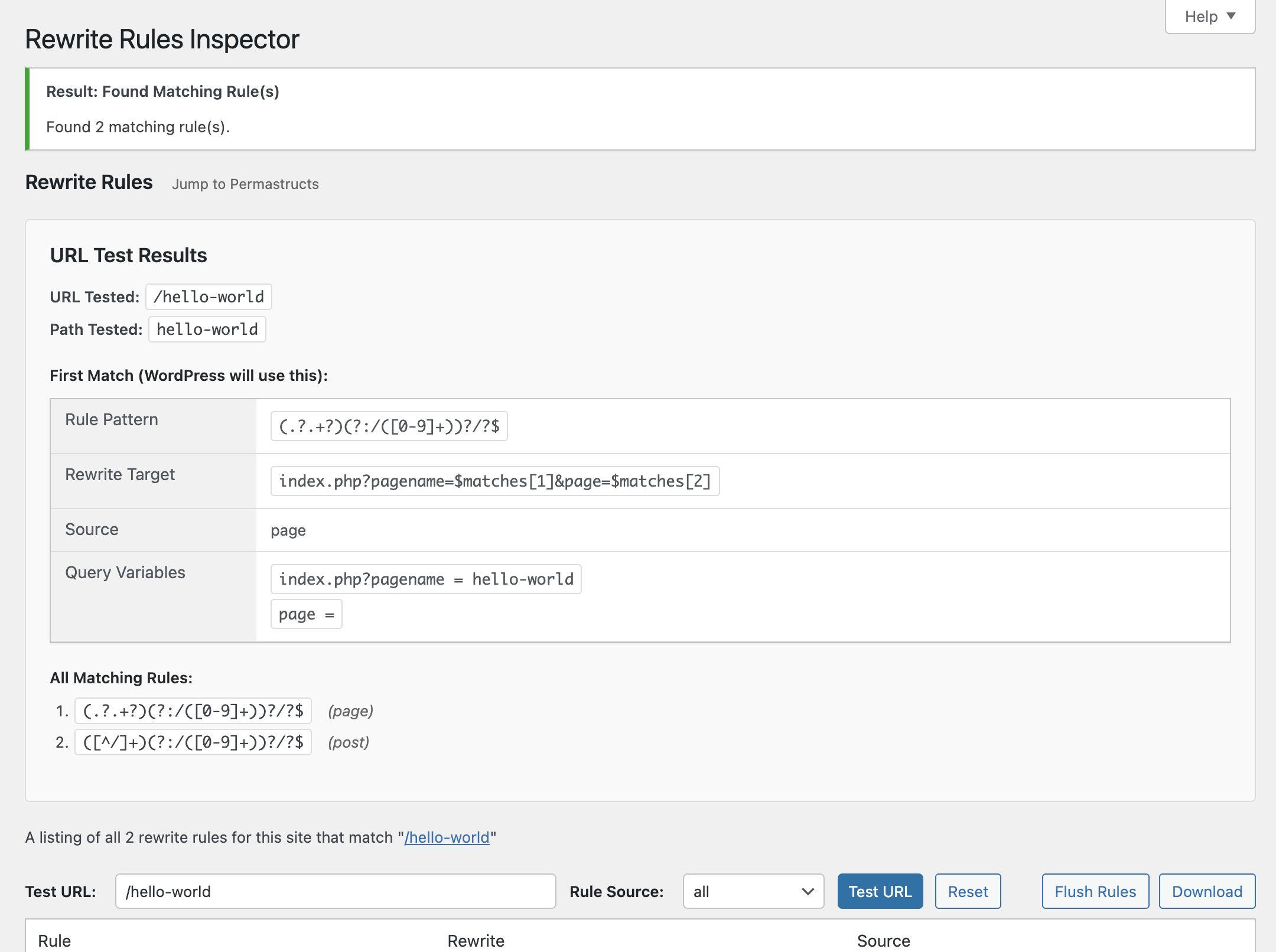
Task: Click the Rewrite Target index.php code
Action: pos(494,481)
